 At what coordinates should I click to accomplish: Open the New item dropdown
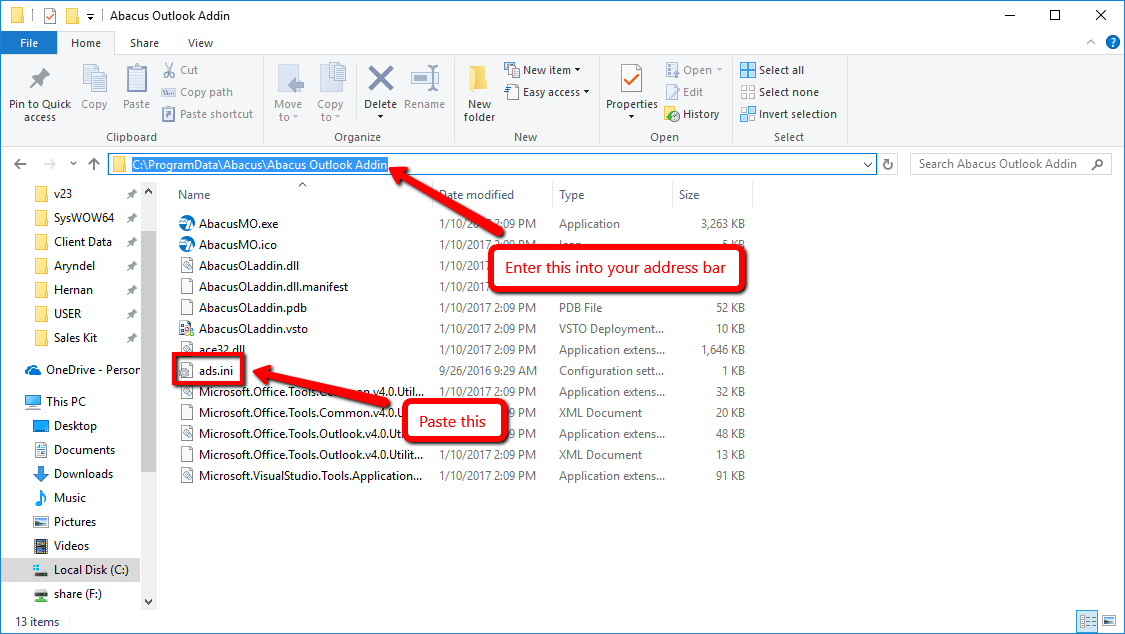coord(546,69)
